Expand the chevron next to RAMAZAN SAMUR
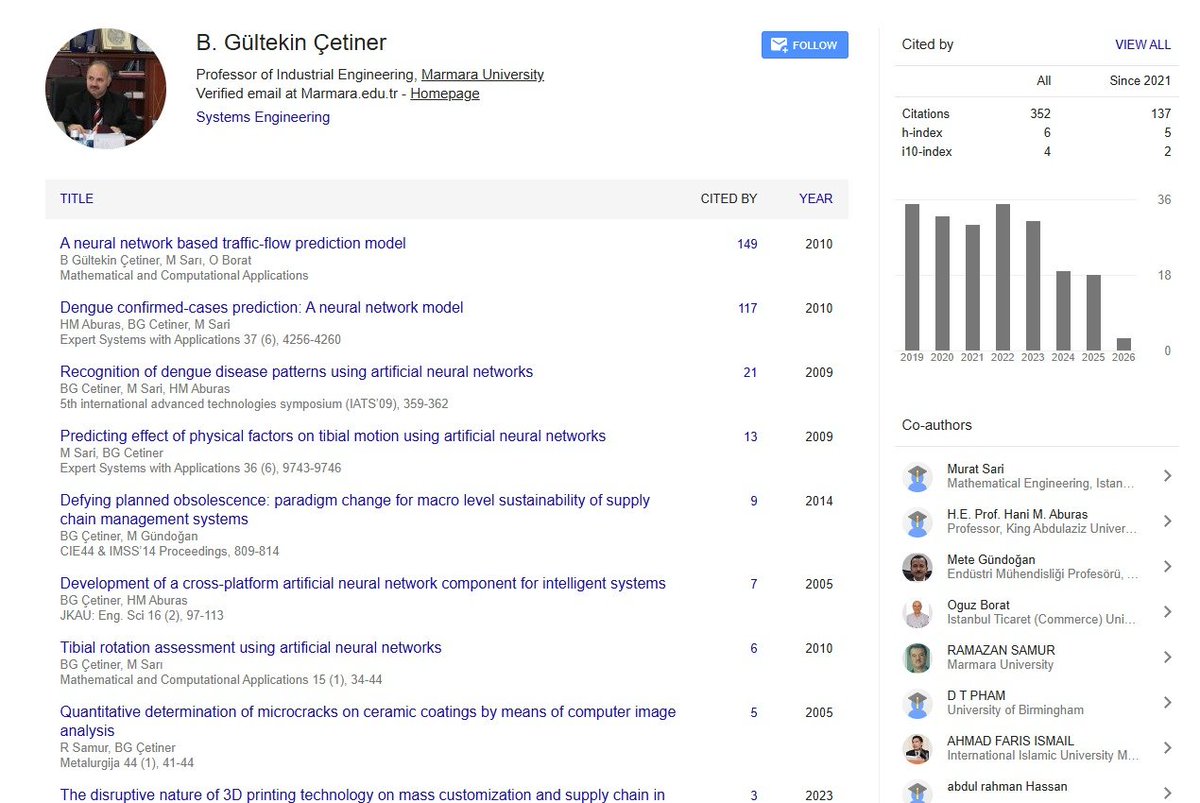The width and height of the screenshot is (1200, 803). point(1167,657)
